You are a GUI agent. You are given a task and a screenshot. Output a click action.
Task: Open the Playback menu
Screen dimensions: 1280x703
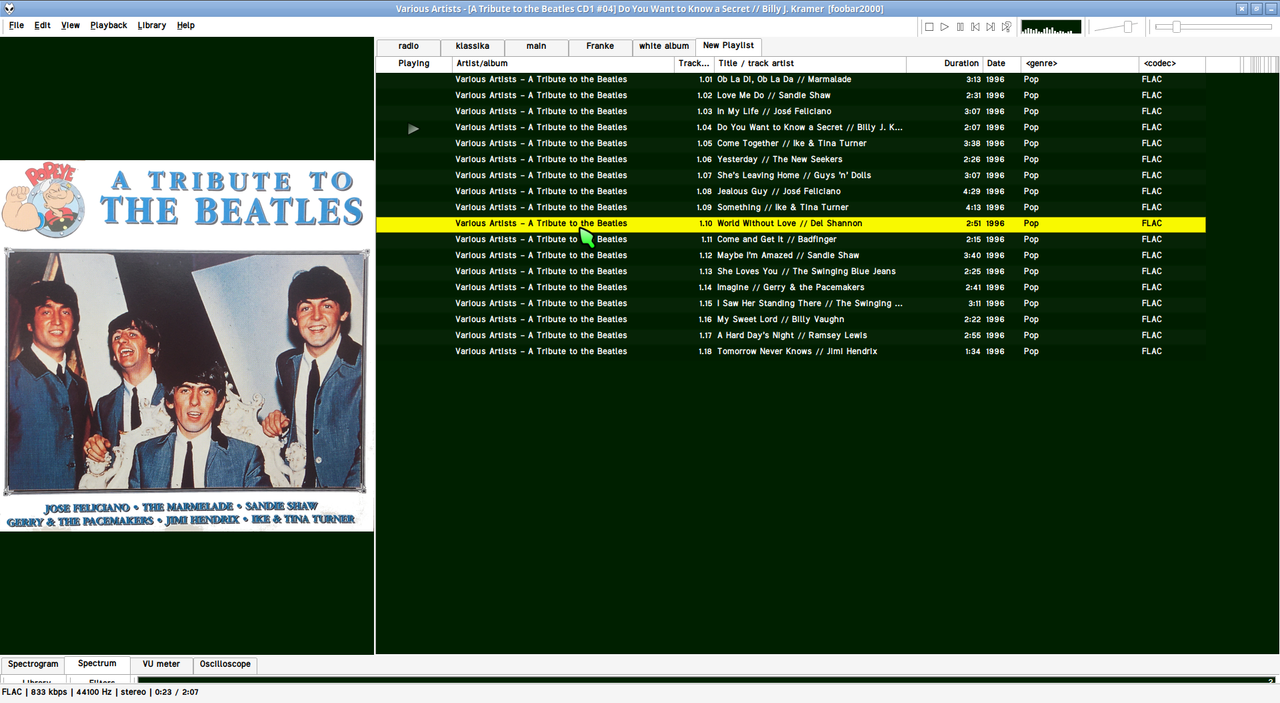click(x=109, y=25)
